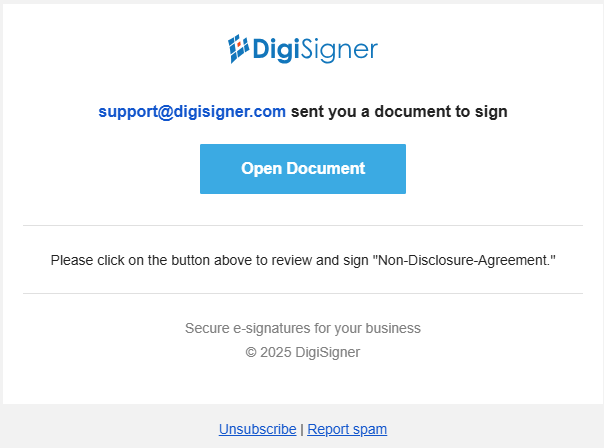Open the support@digisigner.com sender link
Image resolution: width=604 pixels, height=448 pixels.
tap(192, 112)
